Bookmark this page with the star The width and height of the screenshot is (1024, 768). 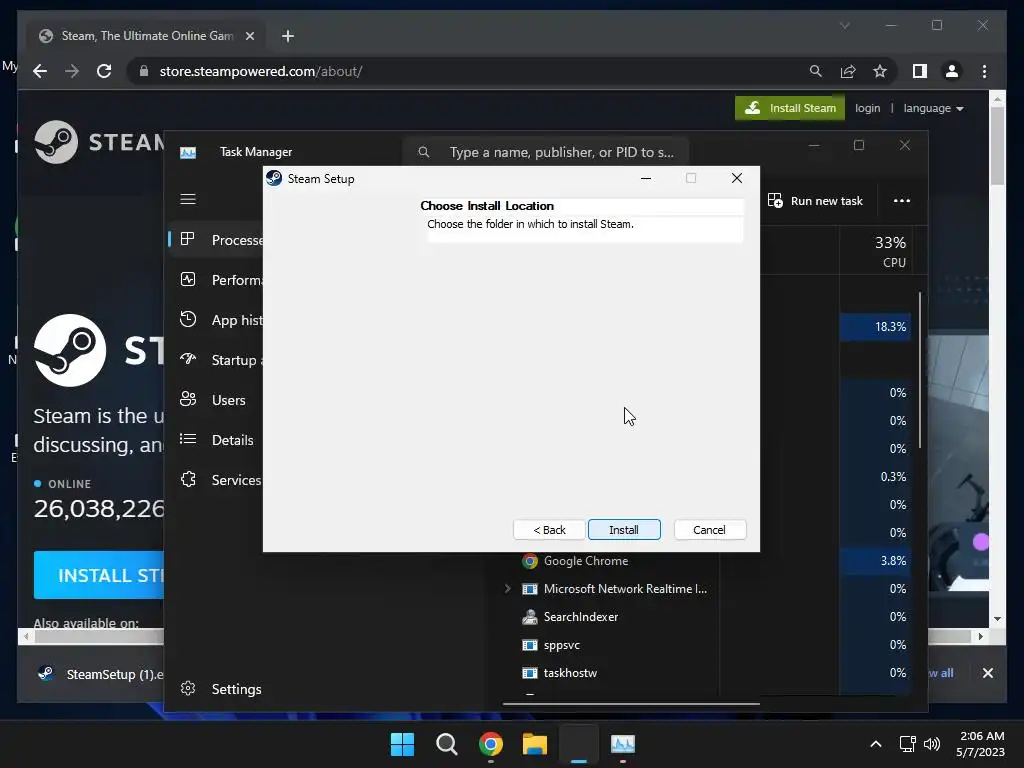point(880,71)
